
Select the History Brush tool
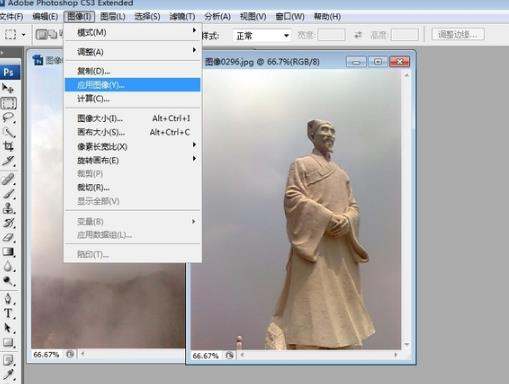pos(8,223)
